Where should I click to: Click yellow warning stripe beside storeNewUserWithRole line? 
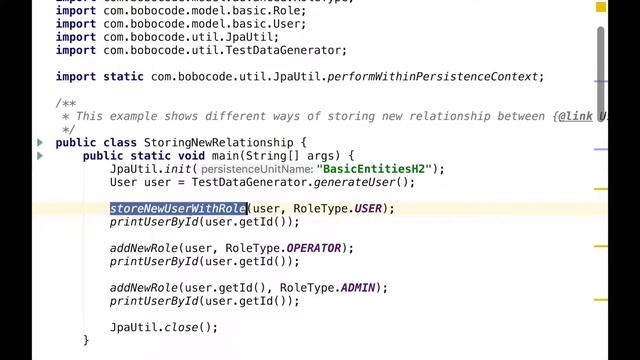click(600, 189)
